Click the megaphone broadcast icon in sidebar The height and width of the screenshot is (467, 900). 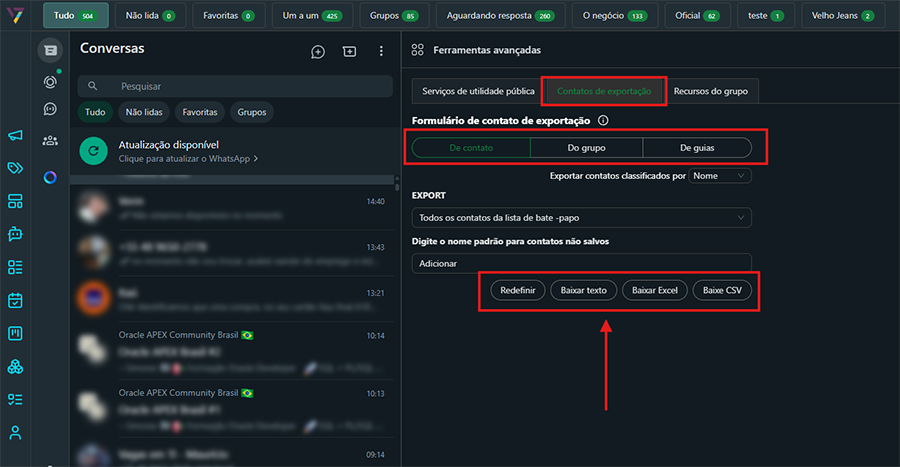15,136
